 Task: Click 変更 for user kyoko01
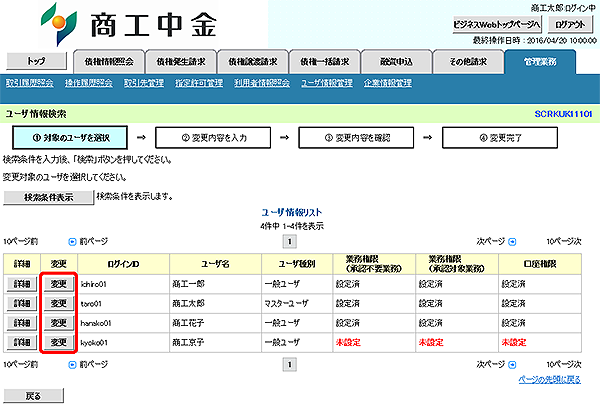59,342
